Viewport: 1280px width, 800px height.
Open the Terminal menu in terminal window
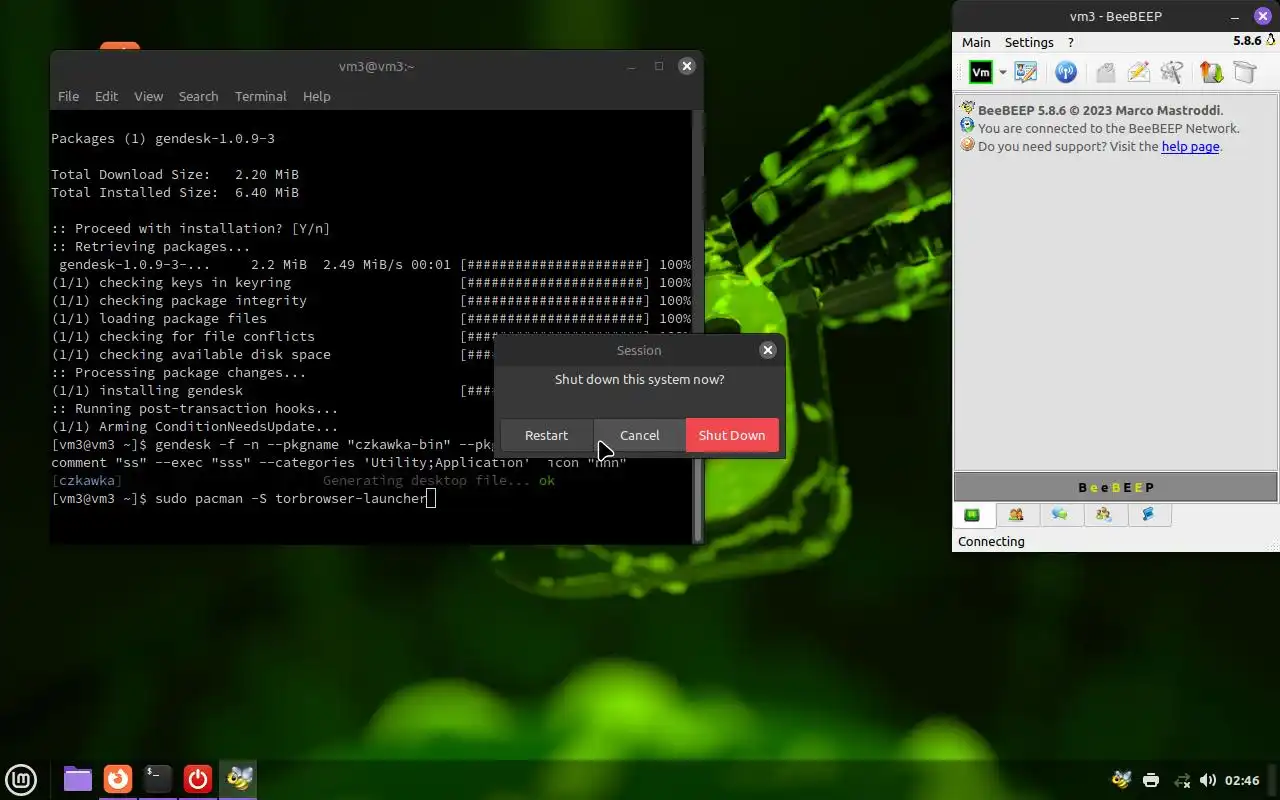tap(260, 96)
